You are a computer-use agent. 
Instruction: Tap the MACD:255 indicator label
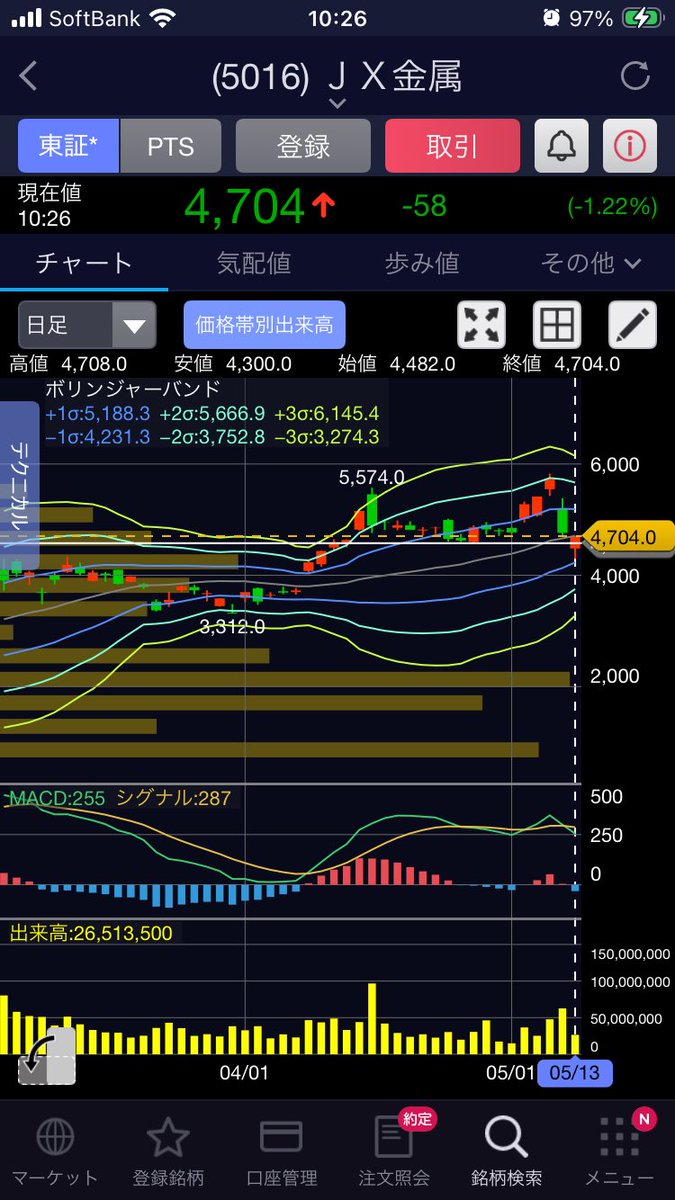[56, 798]
